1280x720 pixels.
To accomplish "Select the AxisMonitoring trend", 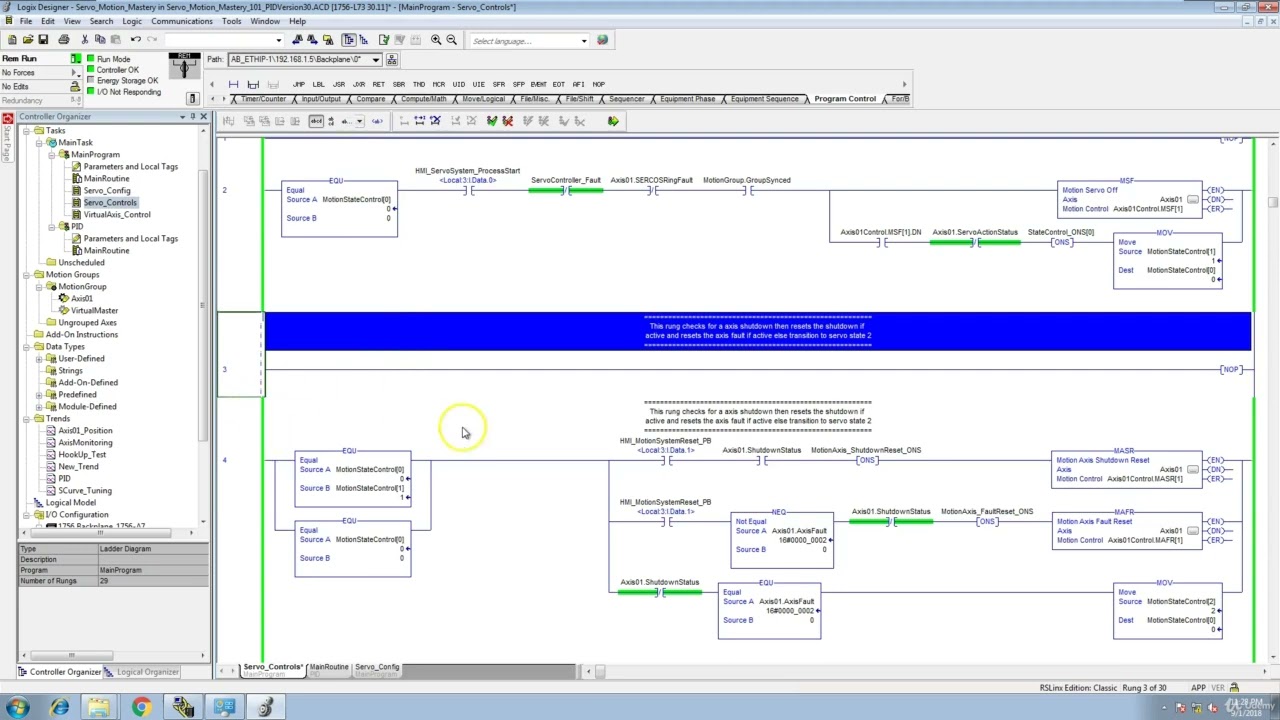I will point(85,443).
